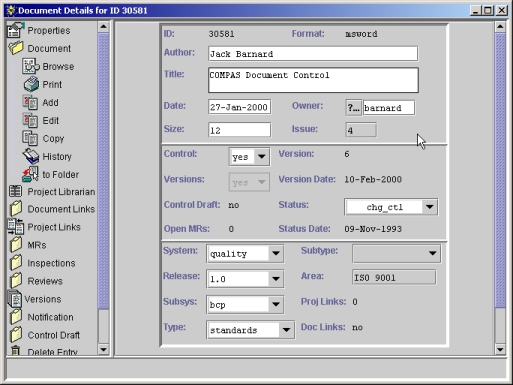The height and width of the screenshot is (385, 513).
Task: Select the Edit document icon
Action: point(30,120)
